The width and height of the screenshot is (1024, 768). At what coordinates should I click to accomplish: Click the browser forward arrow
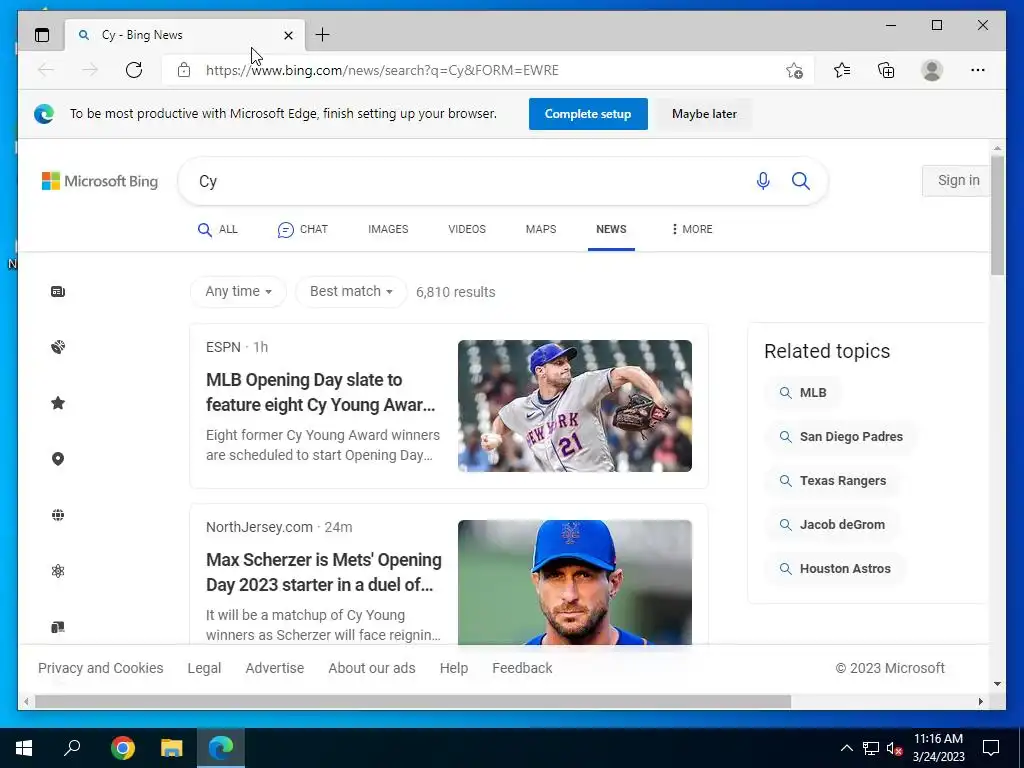click(90, 70)
